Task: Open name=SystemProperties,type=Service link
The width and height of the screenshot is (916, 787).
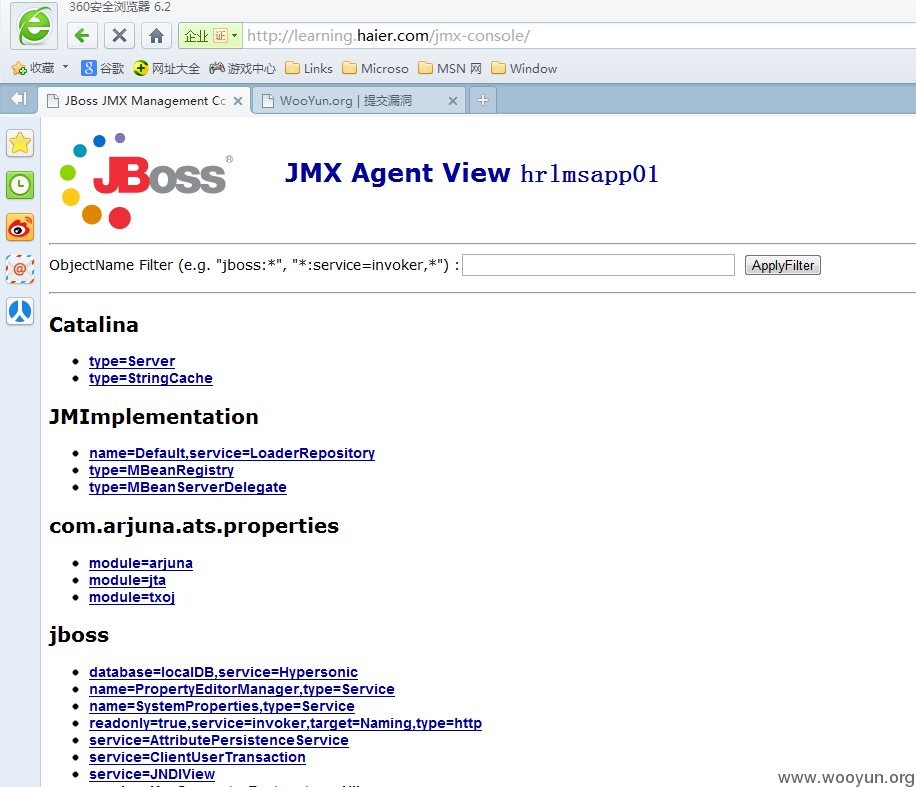Action: point(222,706)
